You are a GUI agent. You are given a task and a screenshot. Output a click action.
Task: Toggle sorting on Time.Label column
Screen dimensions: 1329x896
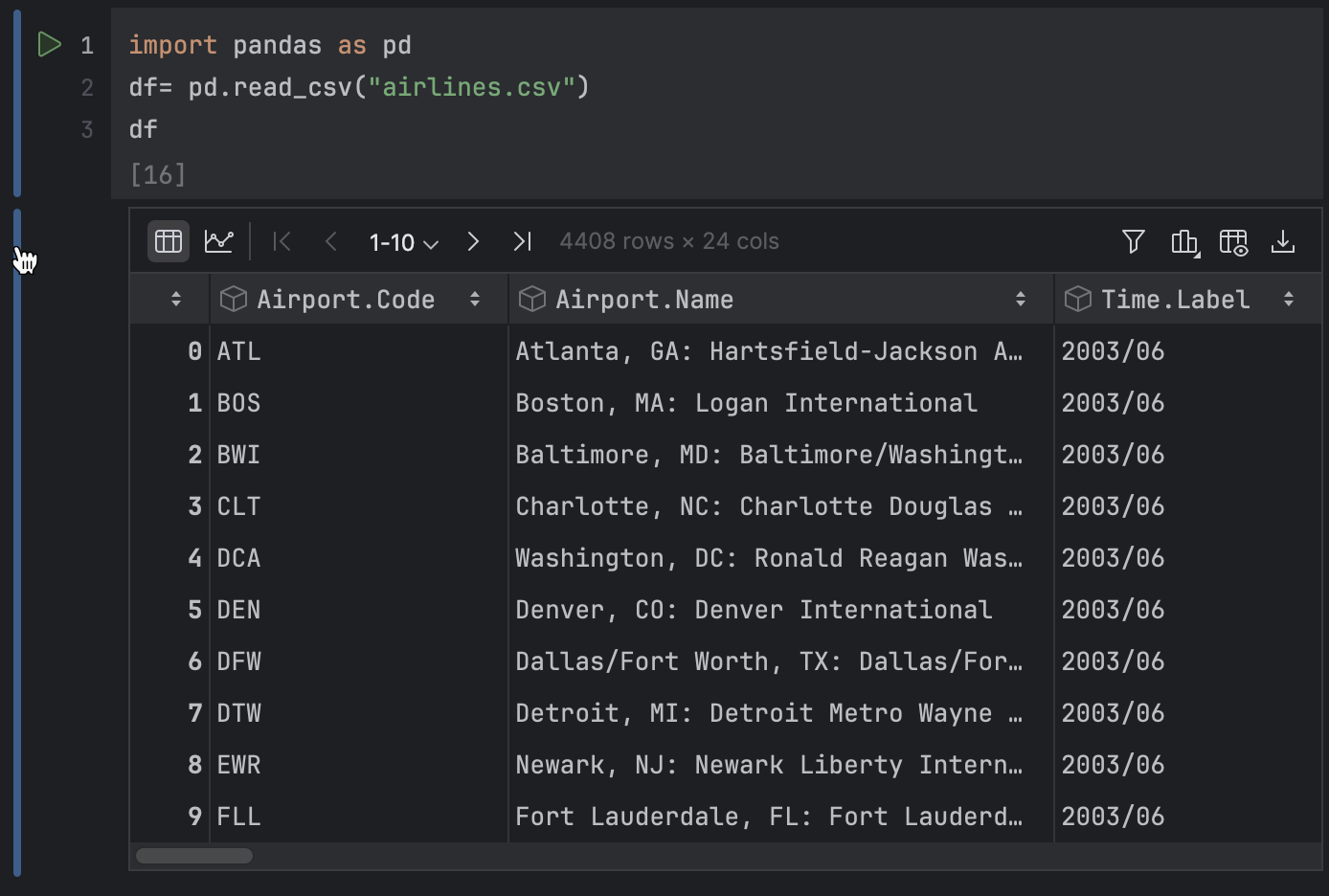[1289, 299]
